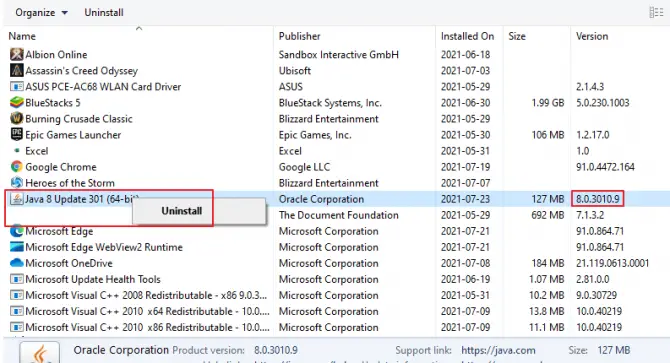The image size is (670, 363).
Task: Click the Visual C++ 2008 Redistributable icon
Action: coord(16,295)
